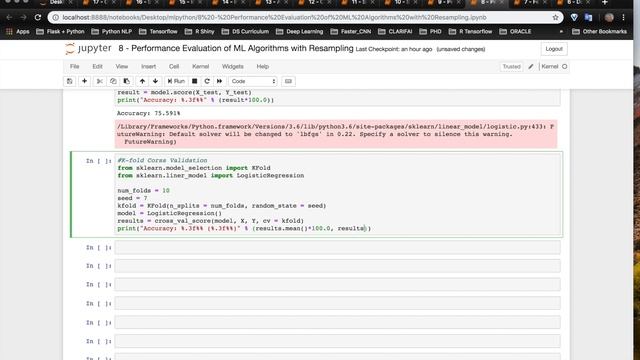This screenshot has width=640, height=360.
Task: Open the View menu
Action: click(x=122, y=67)
